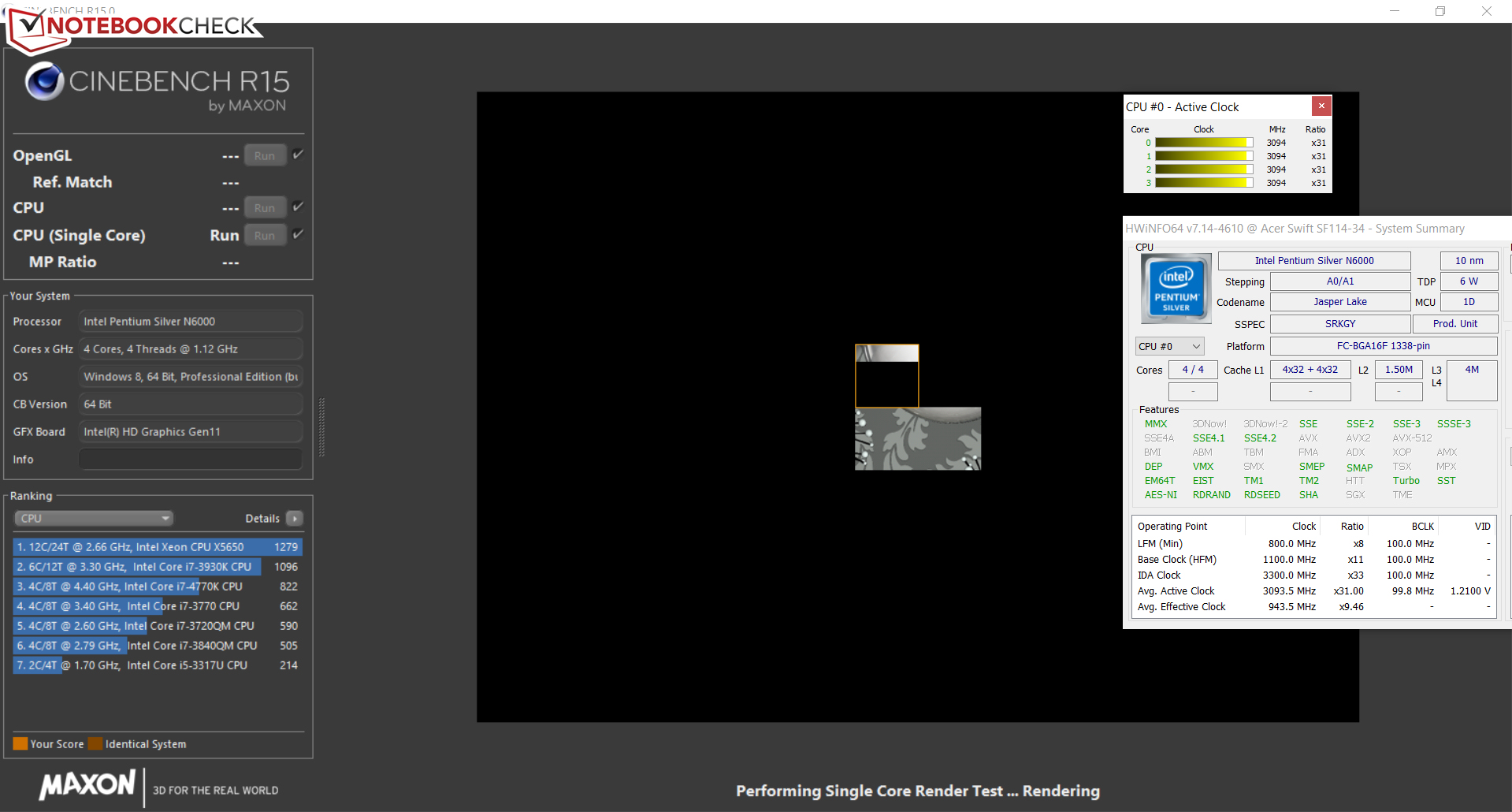Close the Cinebench window
Viewport: 1512px width, 812px height.
[1487, 11]
